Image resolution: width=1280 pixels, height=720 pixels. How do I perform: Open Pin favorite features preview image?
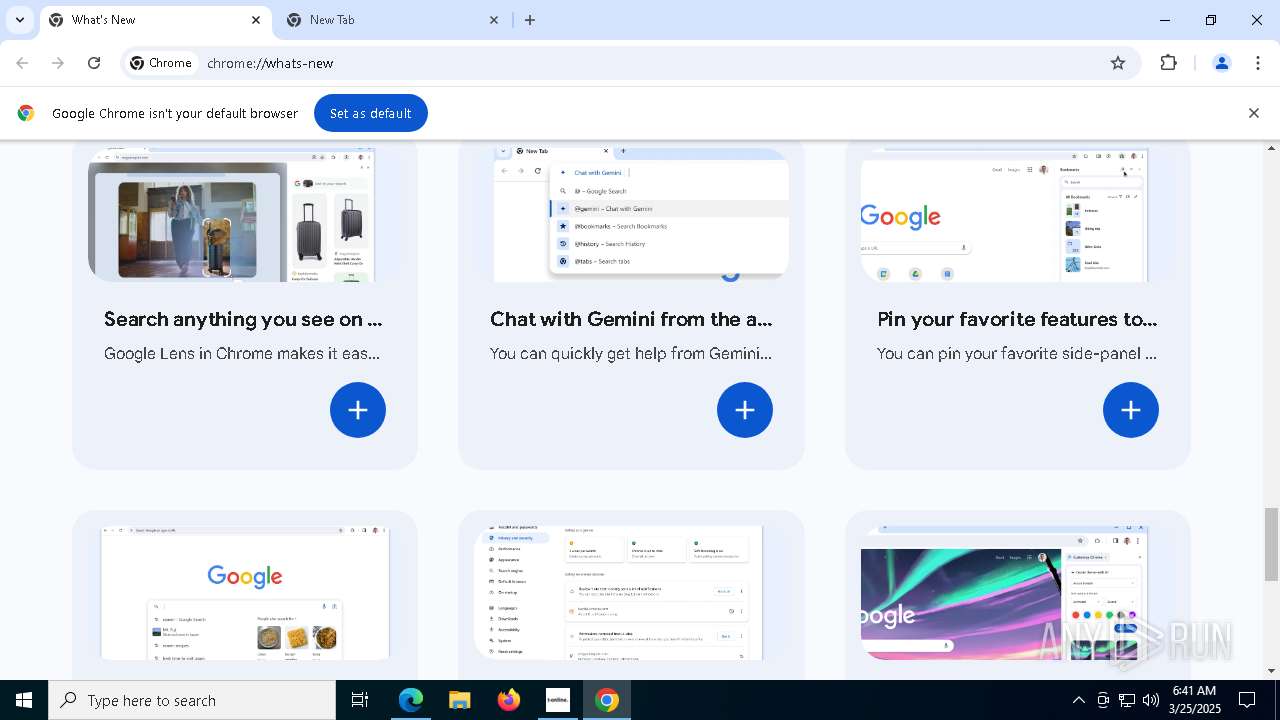click(x=1004, y=215)
